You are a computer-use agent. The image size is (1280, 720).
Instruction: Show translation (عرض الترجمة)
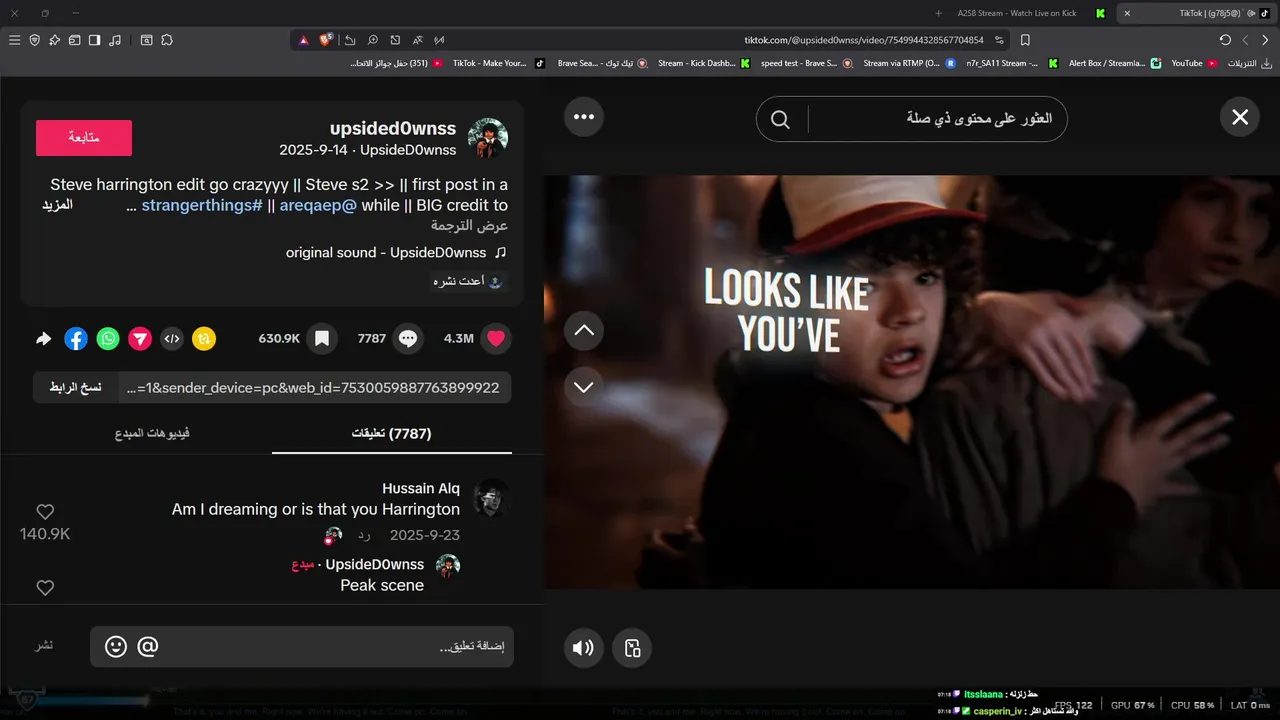tap(469, 226)
